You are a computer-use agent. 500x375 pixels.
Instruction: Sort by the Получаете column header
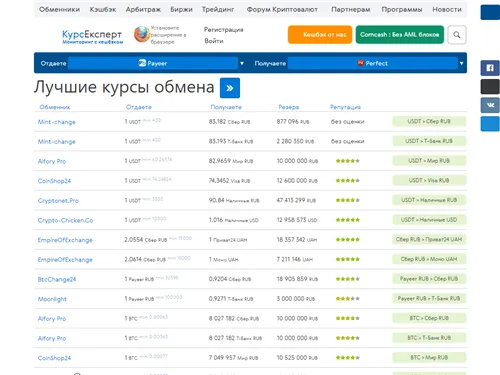(226, 107)
